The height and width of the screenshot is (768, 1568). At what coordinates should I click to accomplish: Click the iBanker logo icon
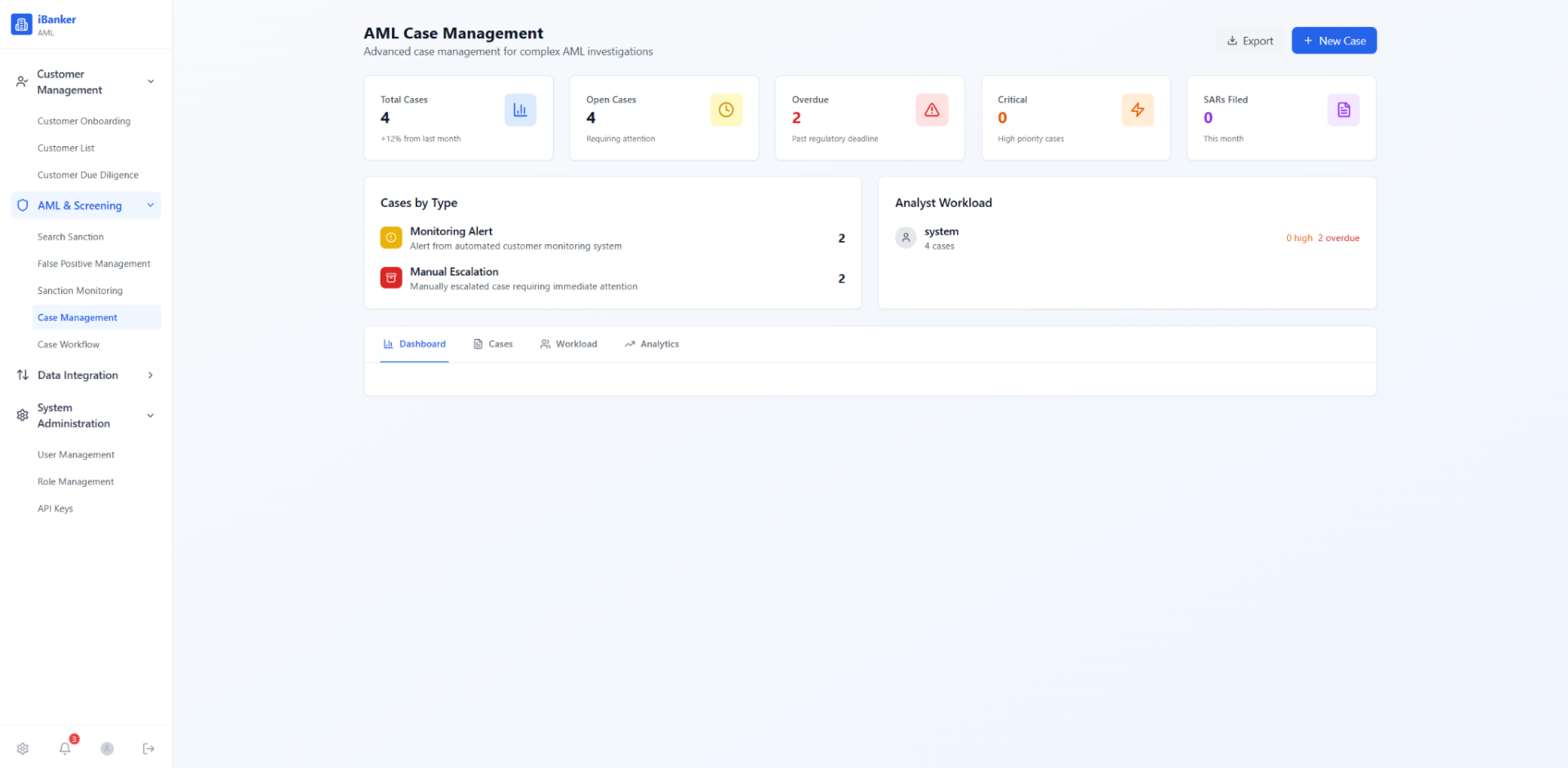[21, 25]
